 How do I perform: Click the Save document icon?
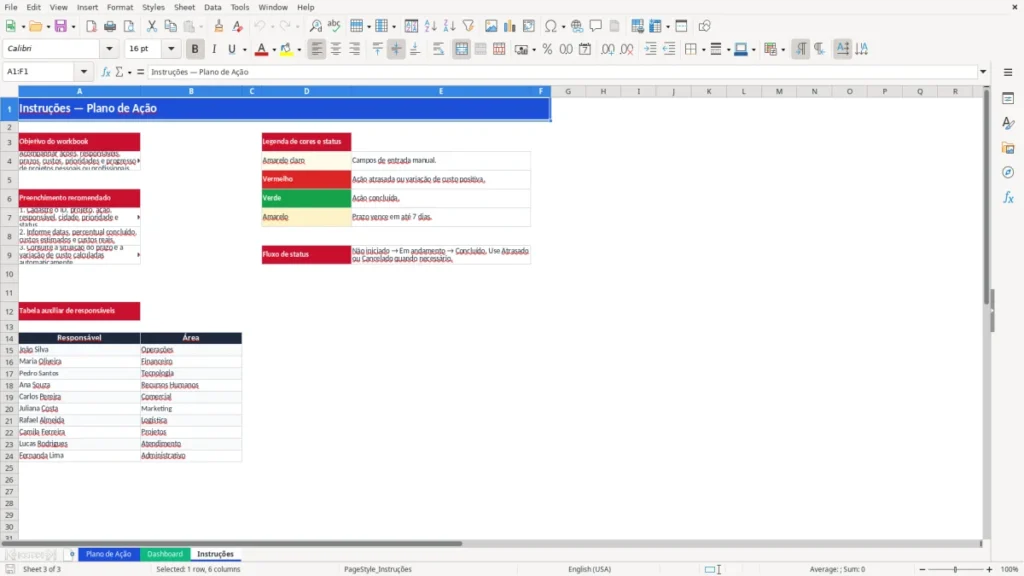tap(61, 26)
